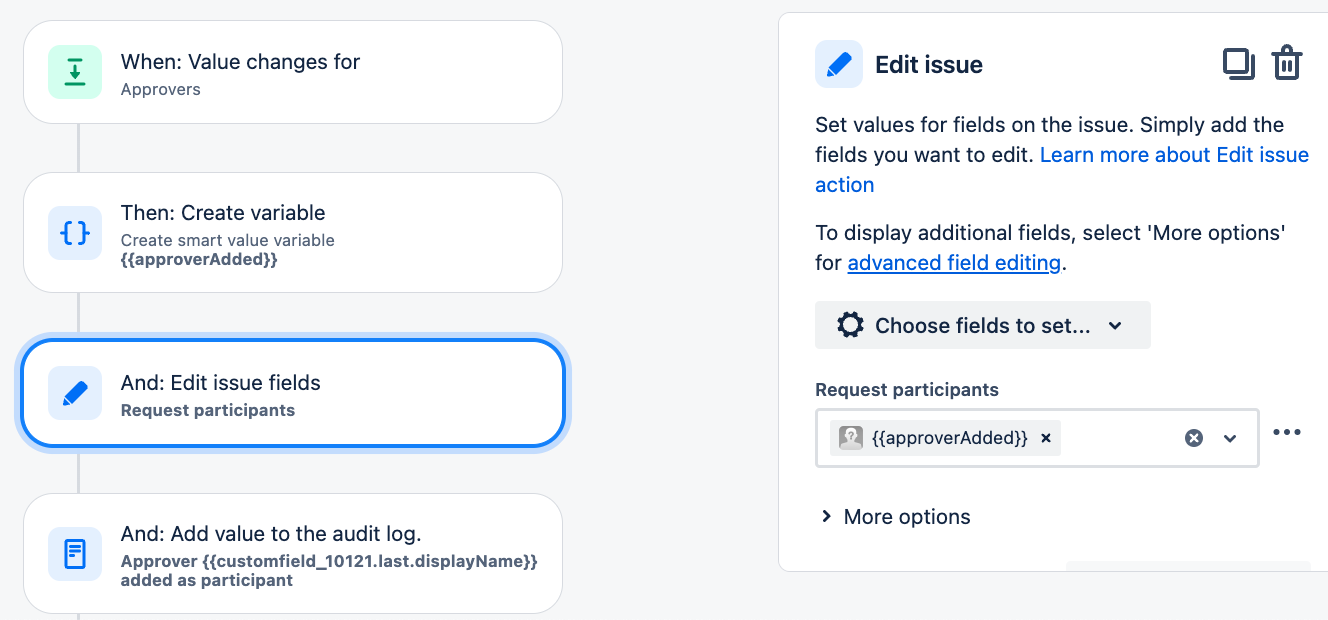Expand the Request participants field chevron
The width and height of the screenshot is (1328, 620).
click(1229, 438)
